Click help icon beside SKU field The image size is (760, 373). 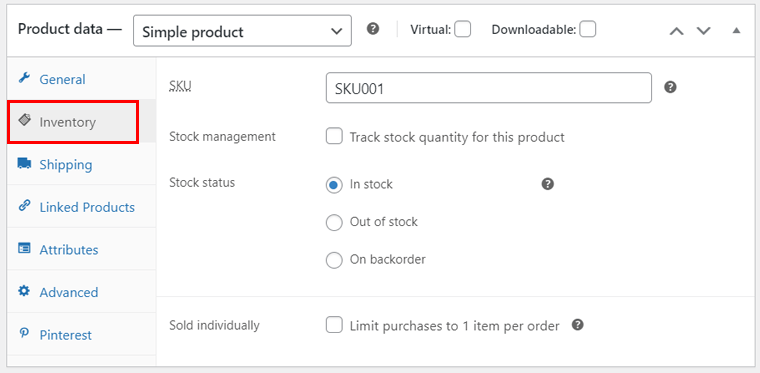click(x=670, y=87)
